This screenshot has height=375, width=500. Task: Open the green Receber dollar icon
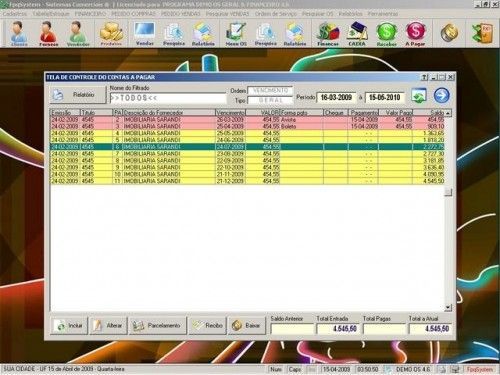pos(386,33)
